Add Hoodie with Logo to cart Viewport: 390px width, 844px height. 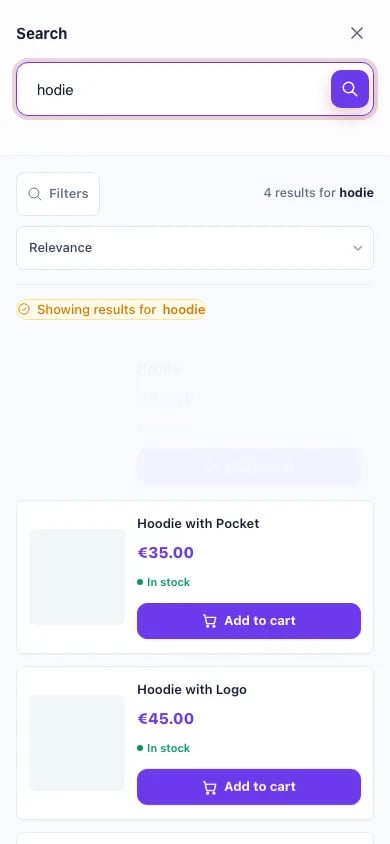point(249,787)
